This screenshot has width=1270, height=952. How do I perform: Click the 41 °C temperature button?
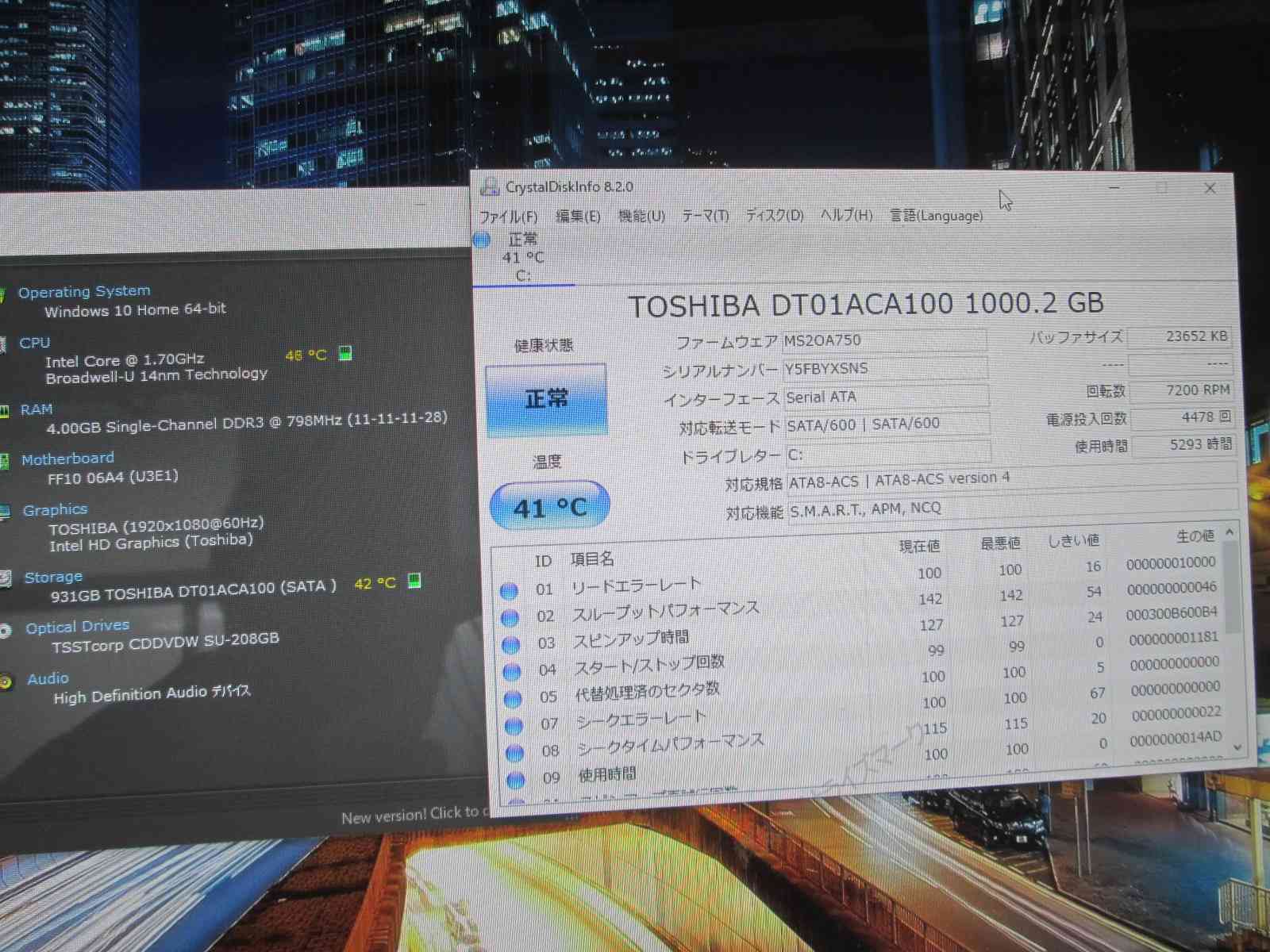click(549, 507)
